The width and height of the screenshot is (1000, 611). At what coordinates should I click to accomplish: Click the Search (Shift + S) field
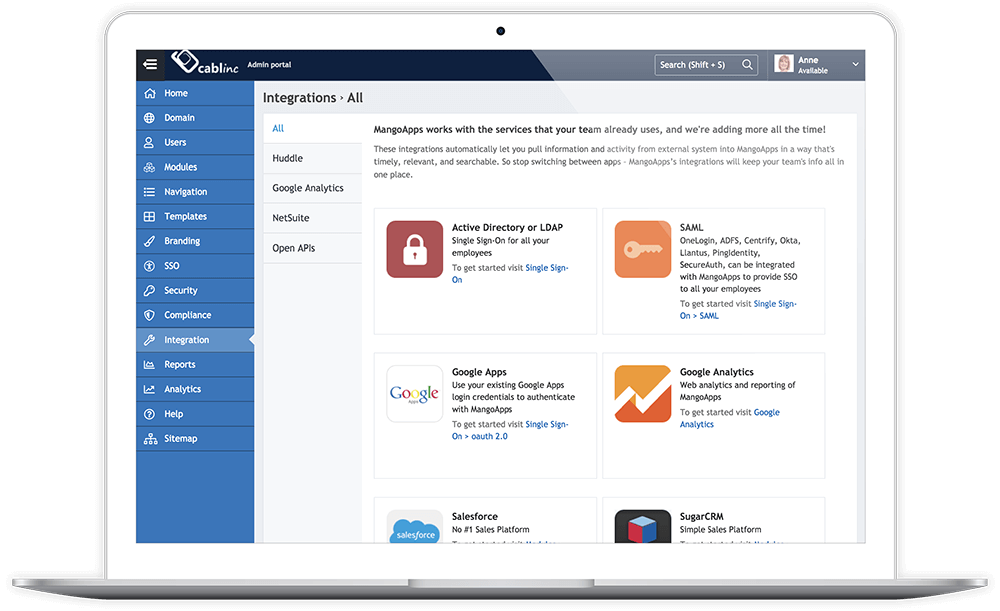(706, 64)
